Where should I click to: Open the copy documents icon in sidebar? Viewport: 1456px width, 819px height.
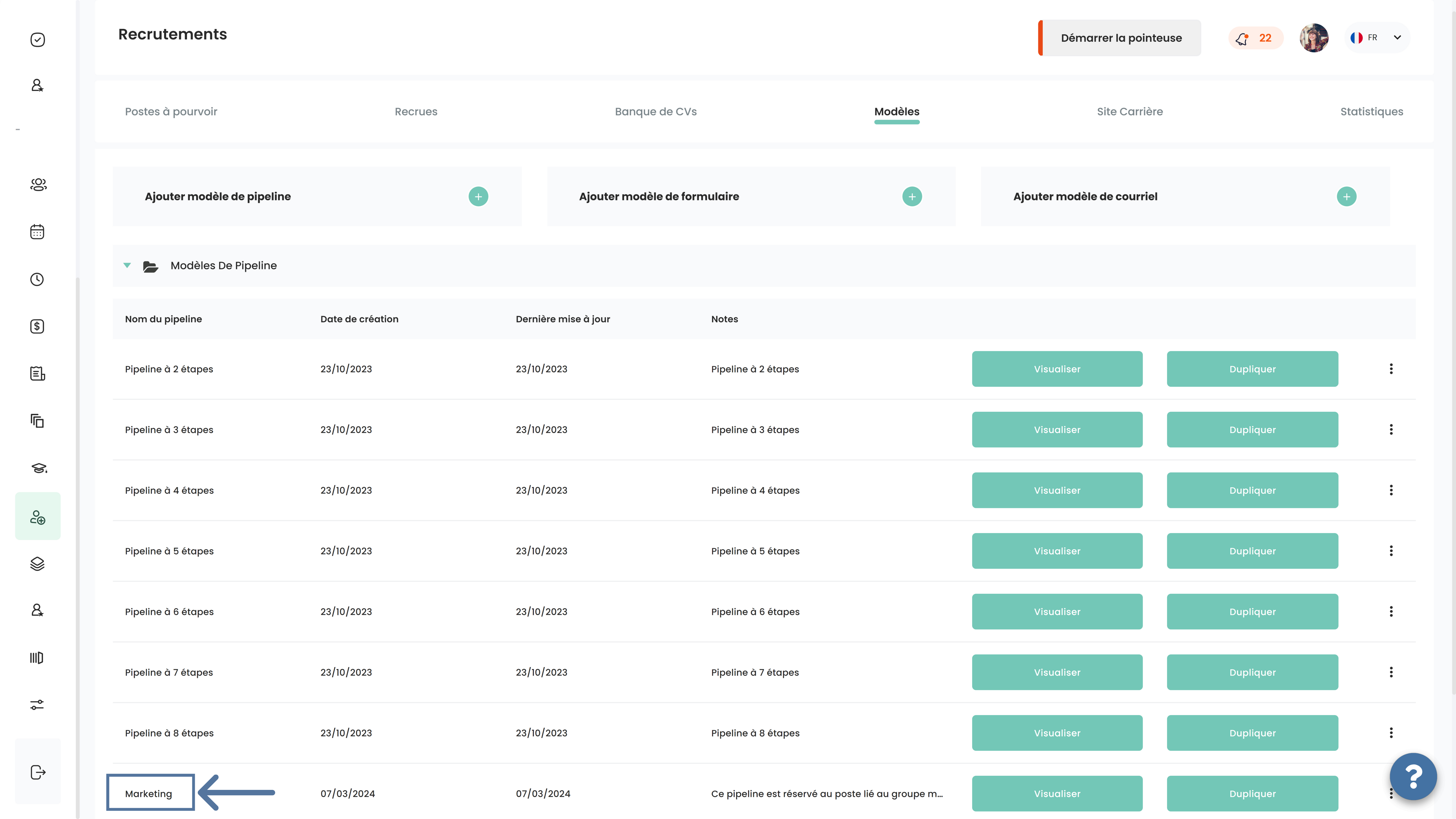37,421
